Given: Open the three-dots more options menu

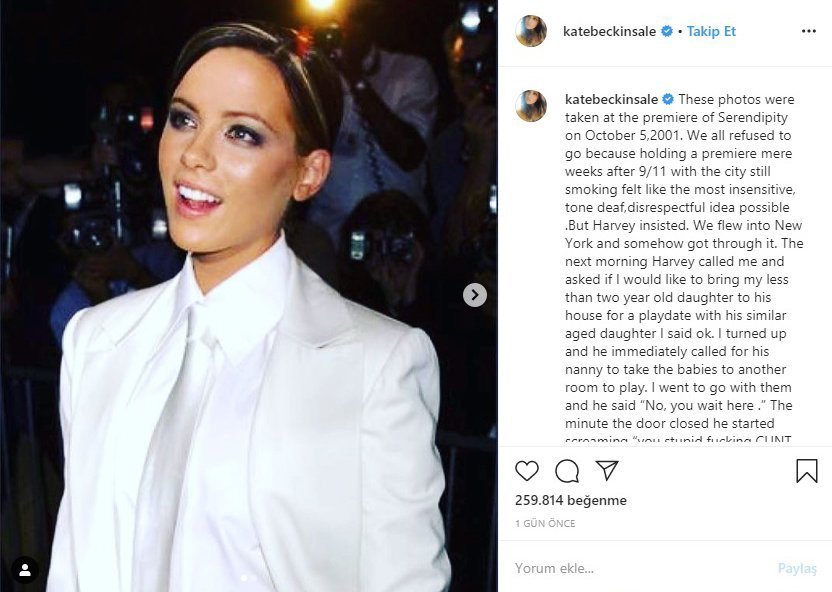Looking at the screenshot, I should pos(809,31).
